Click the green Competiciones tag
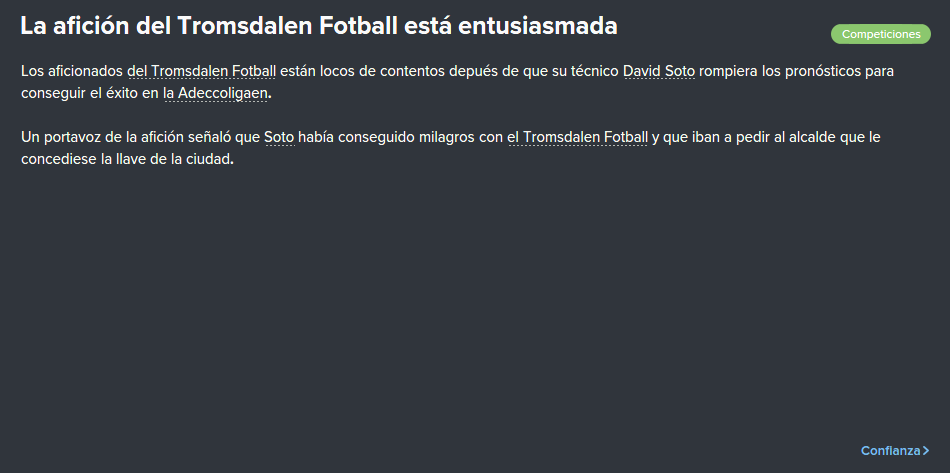This screenshot has height=473, width=950. [x=880, y=35]
